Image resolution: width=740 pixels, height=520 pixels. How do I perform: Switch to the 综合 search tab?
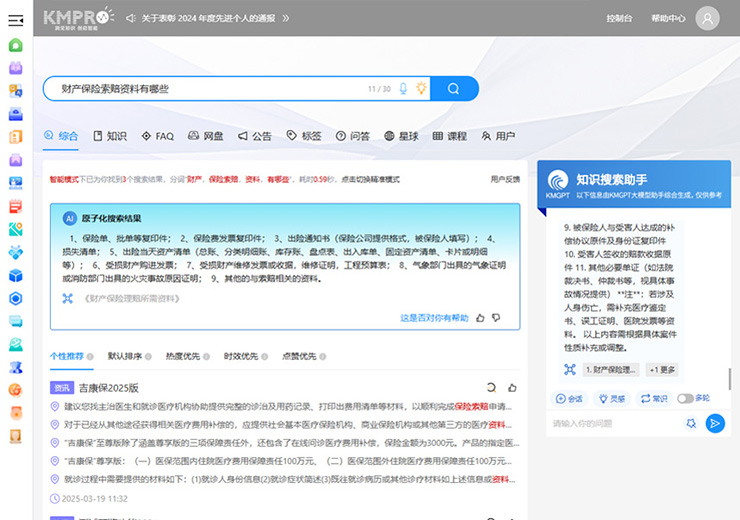click(61, 136)
